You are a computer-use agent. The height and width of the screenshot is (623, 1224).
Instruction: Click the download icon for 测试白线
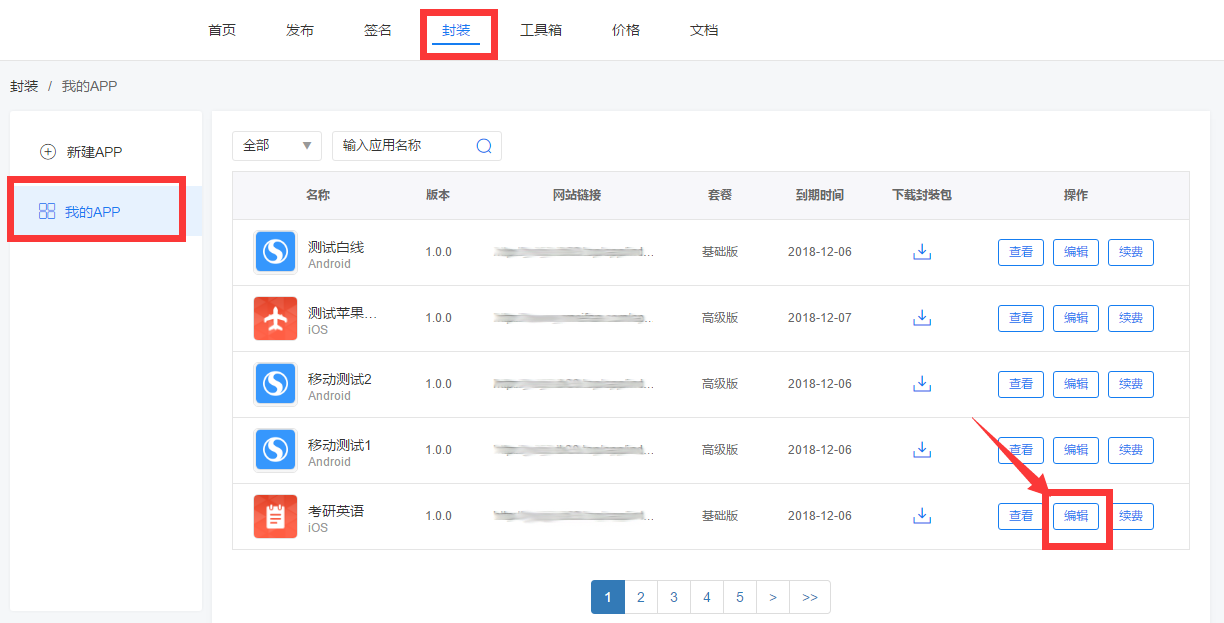(922, 252)
